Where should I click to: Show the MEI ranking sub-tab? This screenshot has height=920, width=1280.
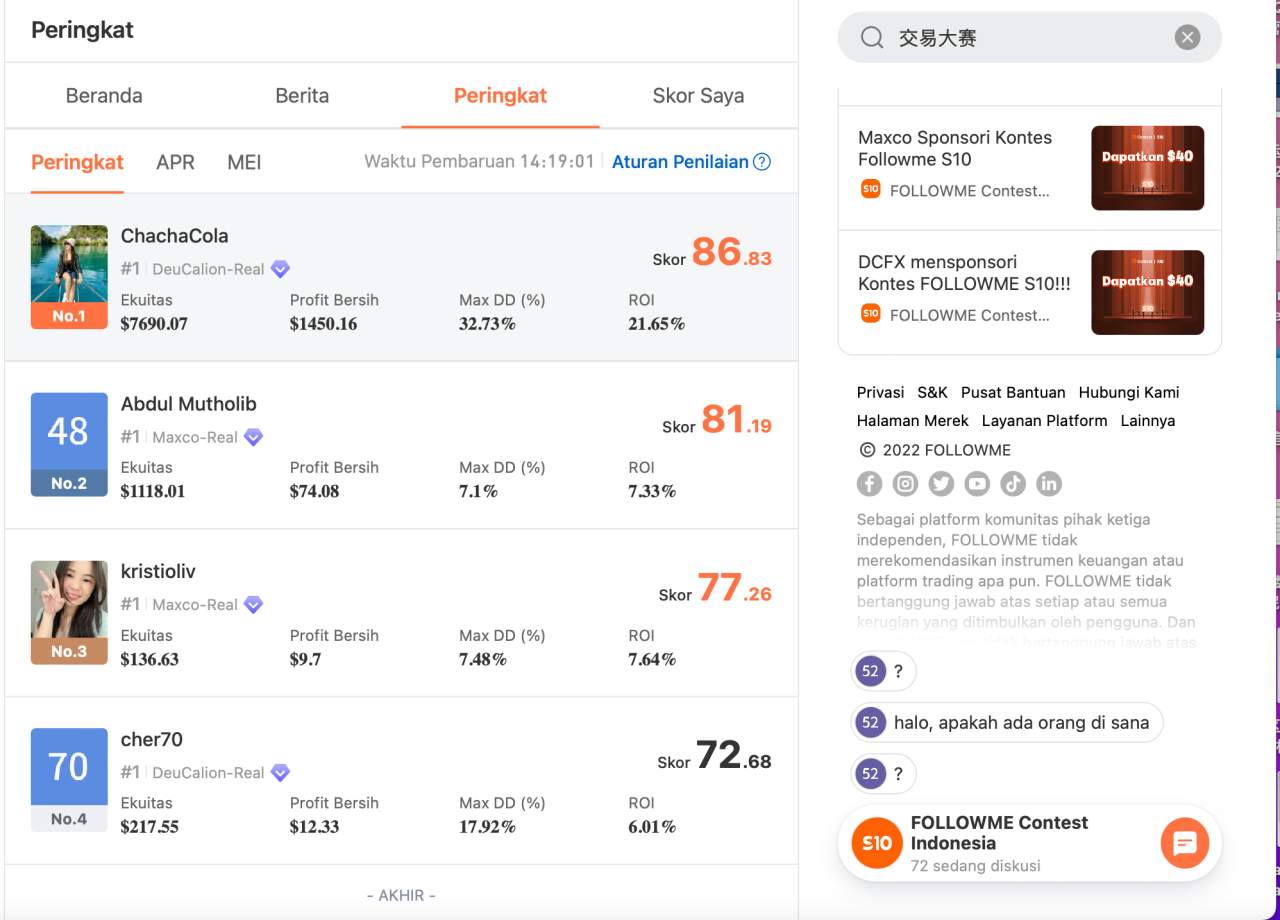(x=244, y=162)
